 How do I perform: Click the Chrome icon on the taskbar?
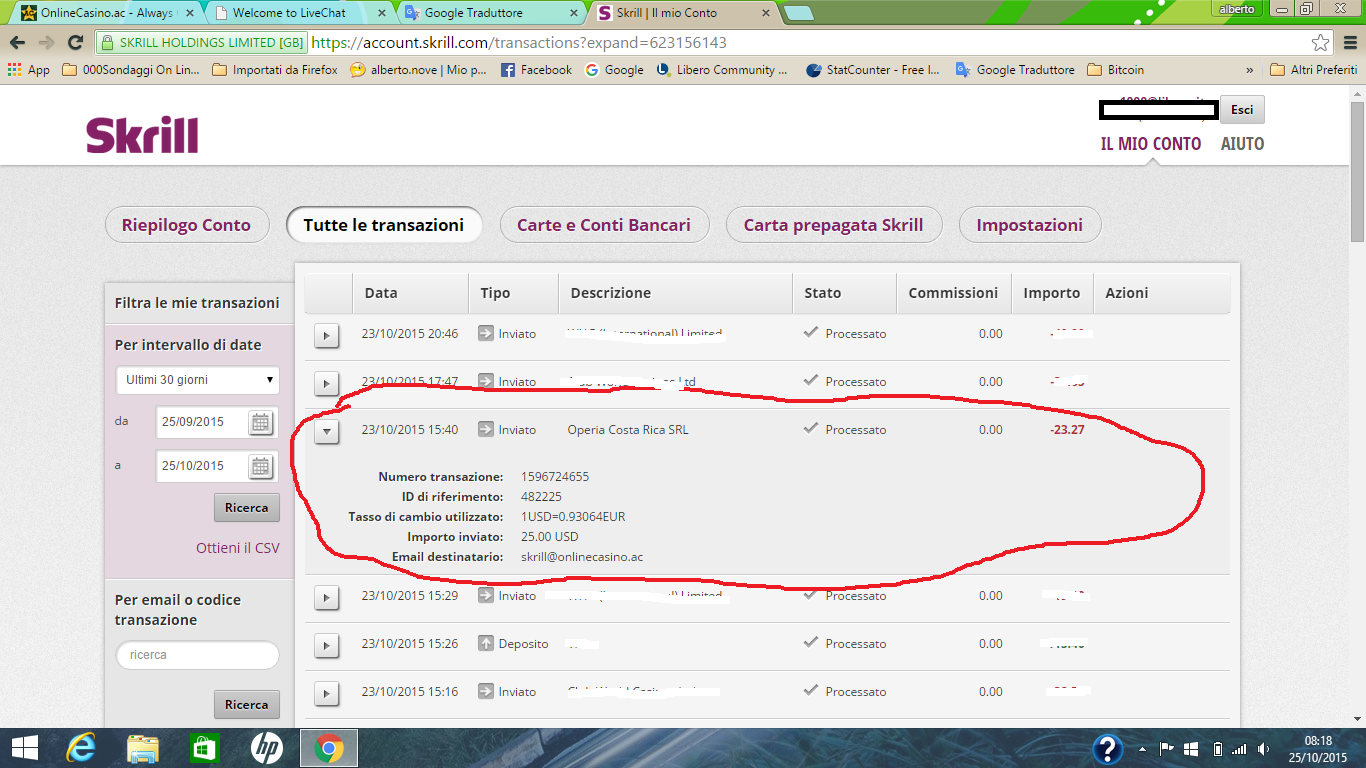click(329, 748)
